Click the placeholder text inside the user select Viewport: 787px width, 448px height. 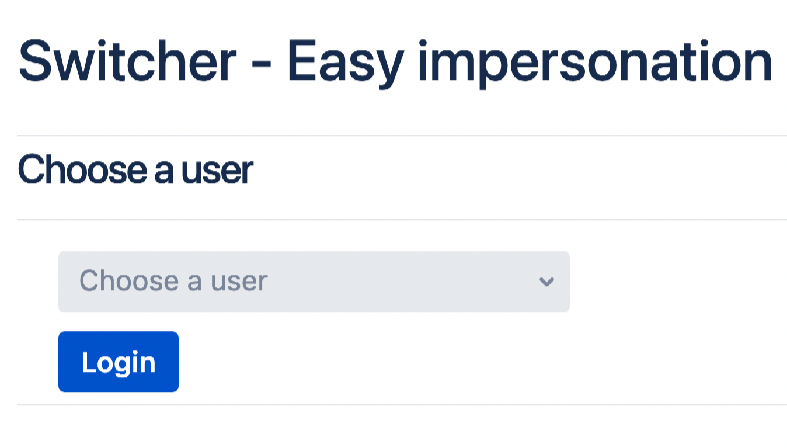tap(173, 281)
